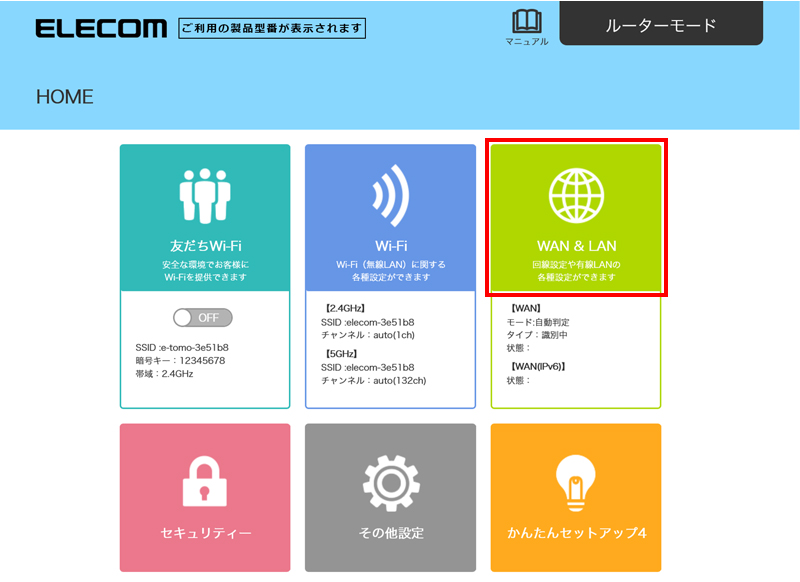This screenshot has width=800, height=582.
Task: Click the その他設定 label
Action: pyautogui.click(x=391, y=533)
